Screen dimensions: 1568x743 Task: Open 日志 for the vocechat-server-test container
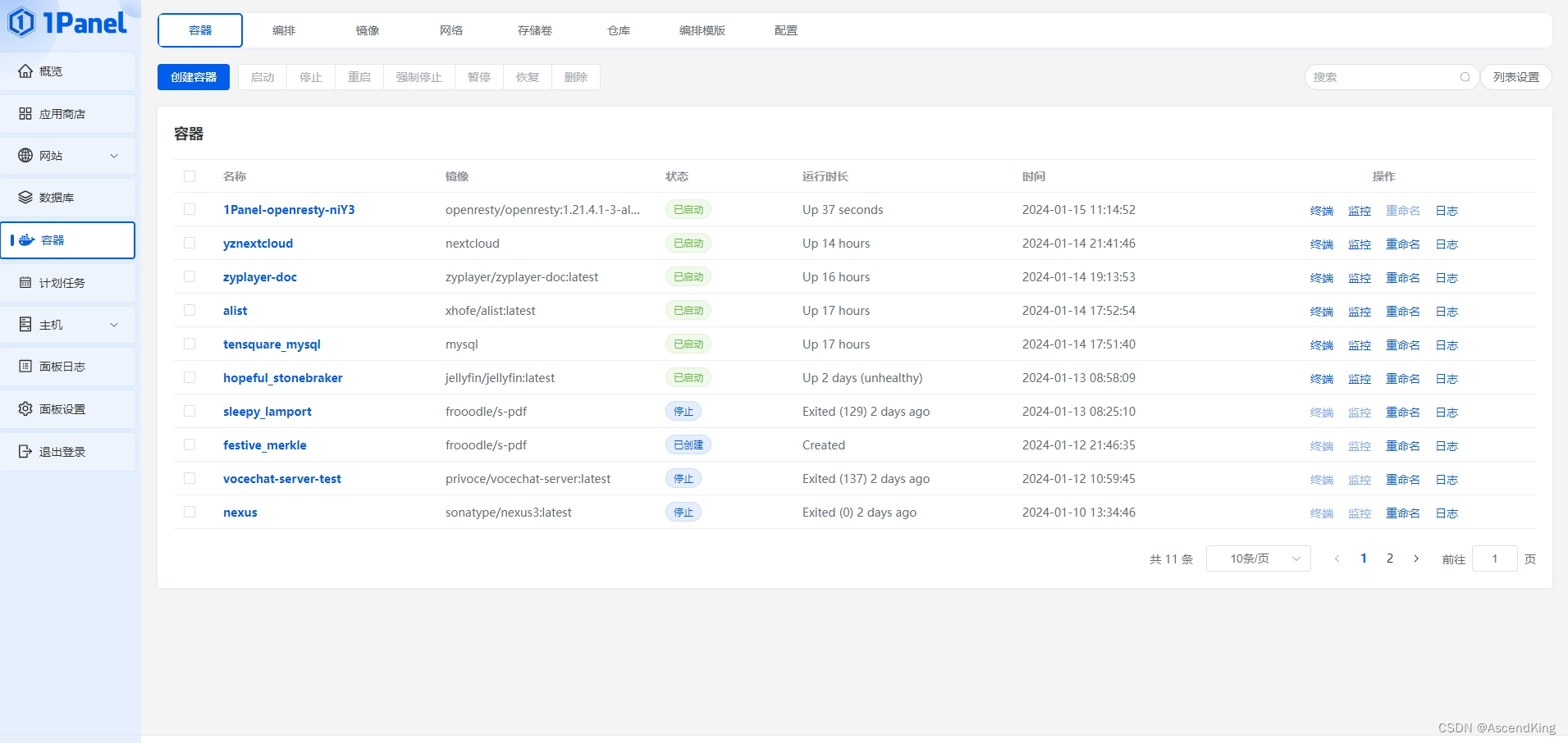(x=1447, y=480)
